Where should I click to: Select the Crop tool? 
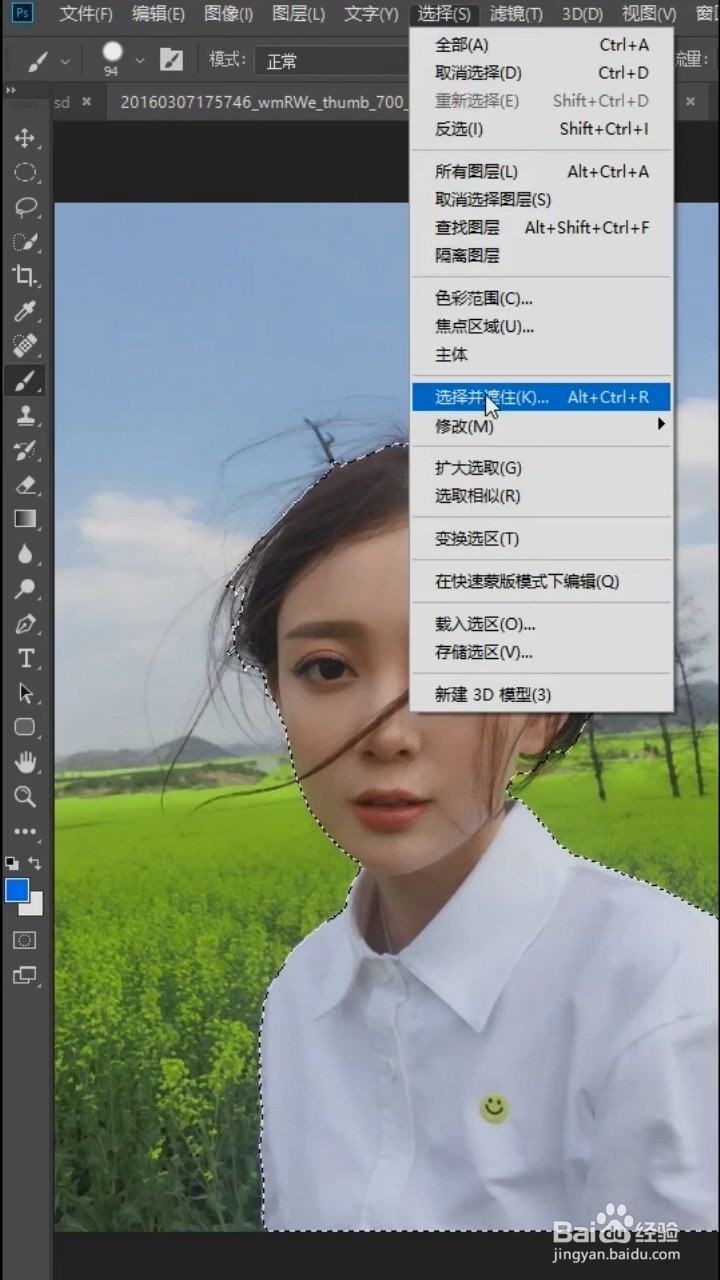[x=25, y=276]
